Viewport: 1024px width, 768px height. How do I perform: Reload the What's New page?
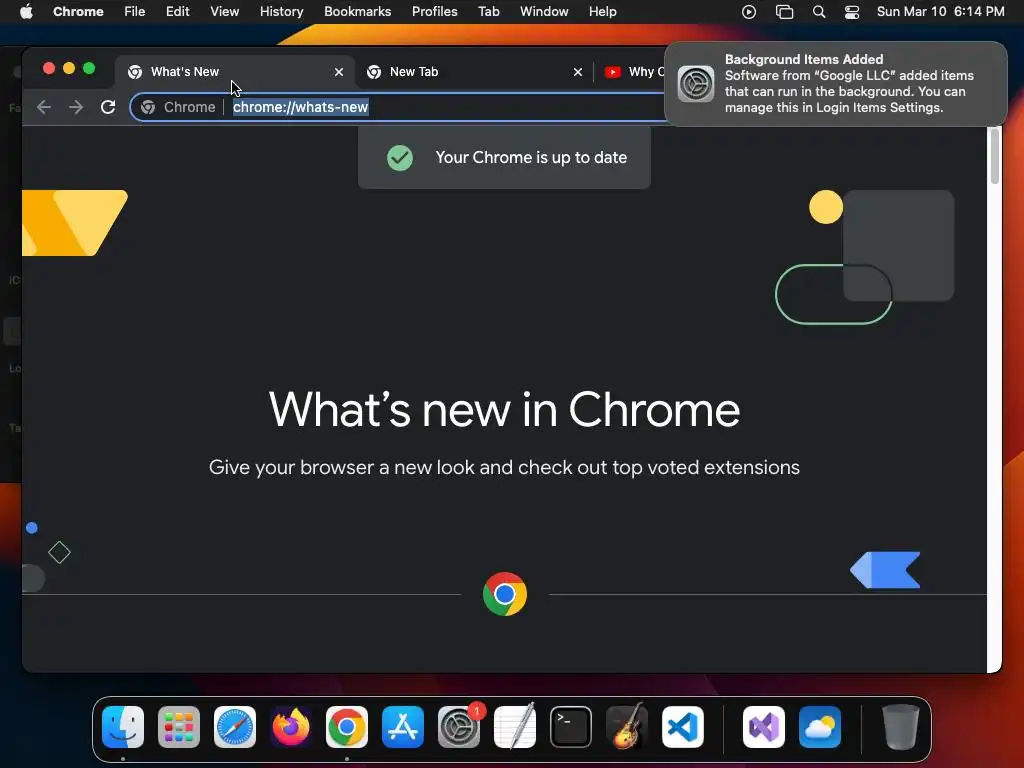[x=108, y=107]
